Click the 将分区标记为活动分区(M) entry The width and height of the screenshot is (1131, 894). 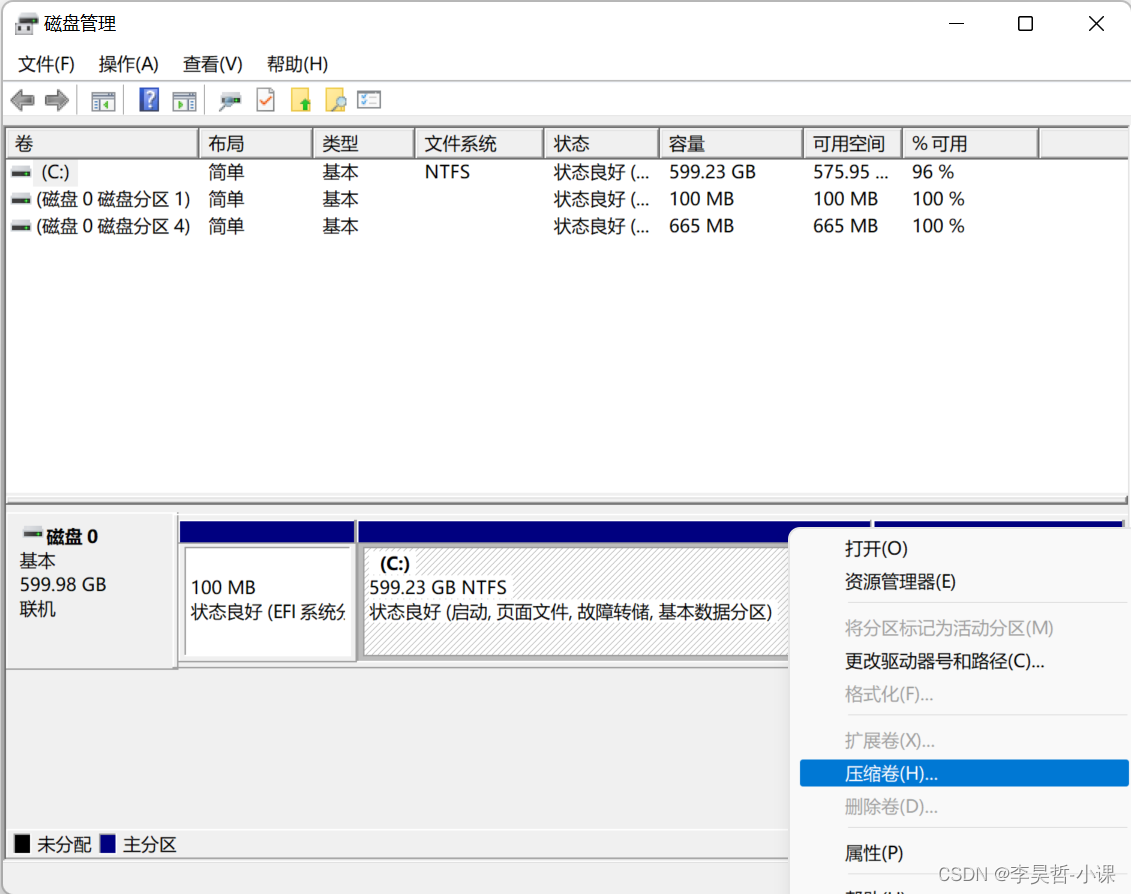click(963, 628)
